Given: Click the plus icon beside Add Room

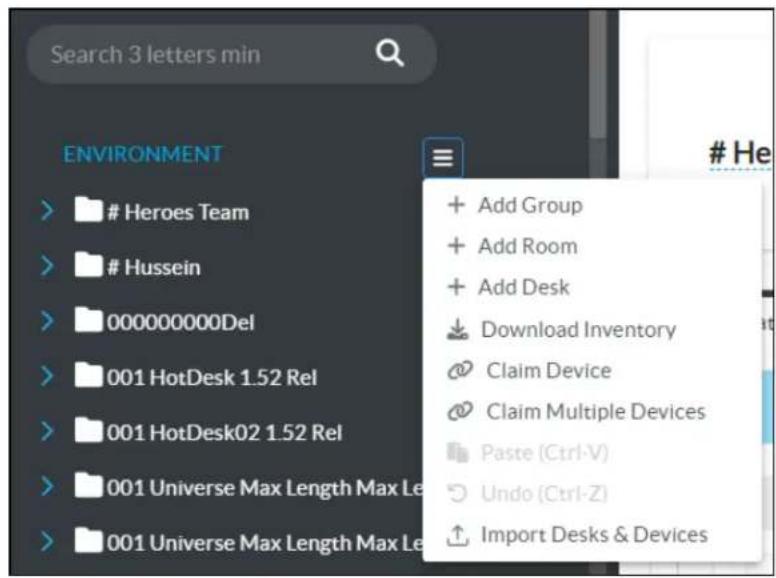Looking at the screenshot, I should 456,246.
